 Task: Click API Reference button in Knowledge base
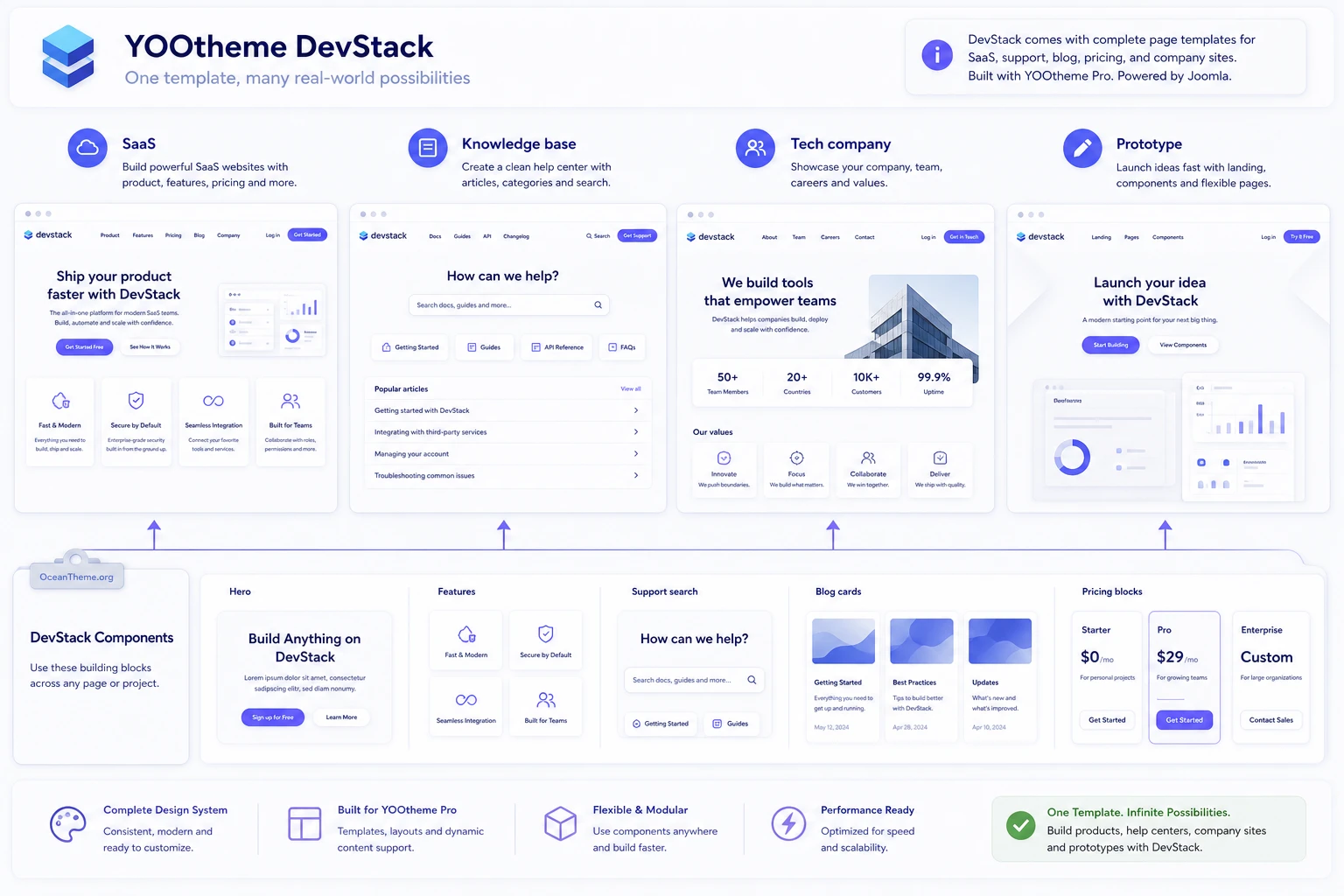point(557,347)
